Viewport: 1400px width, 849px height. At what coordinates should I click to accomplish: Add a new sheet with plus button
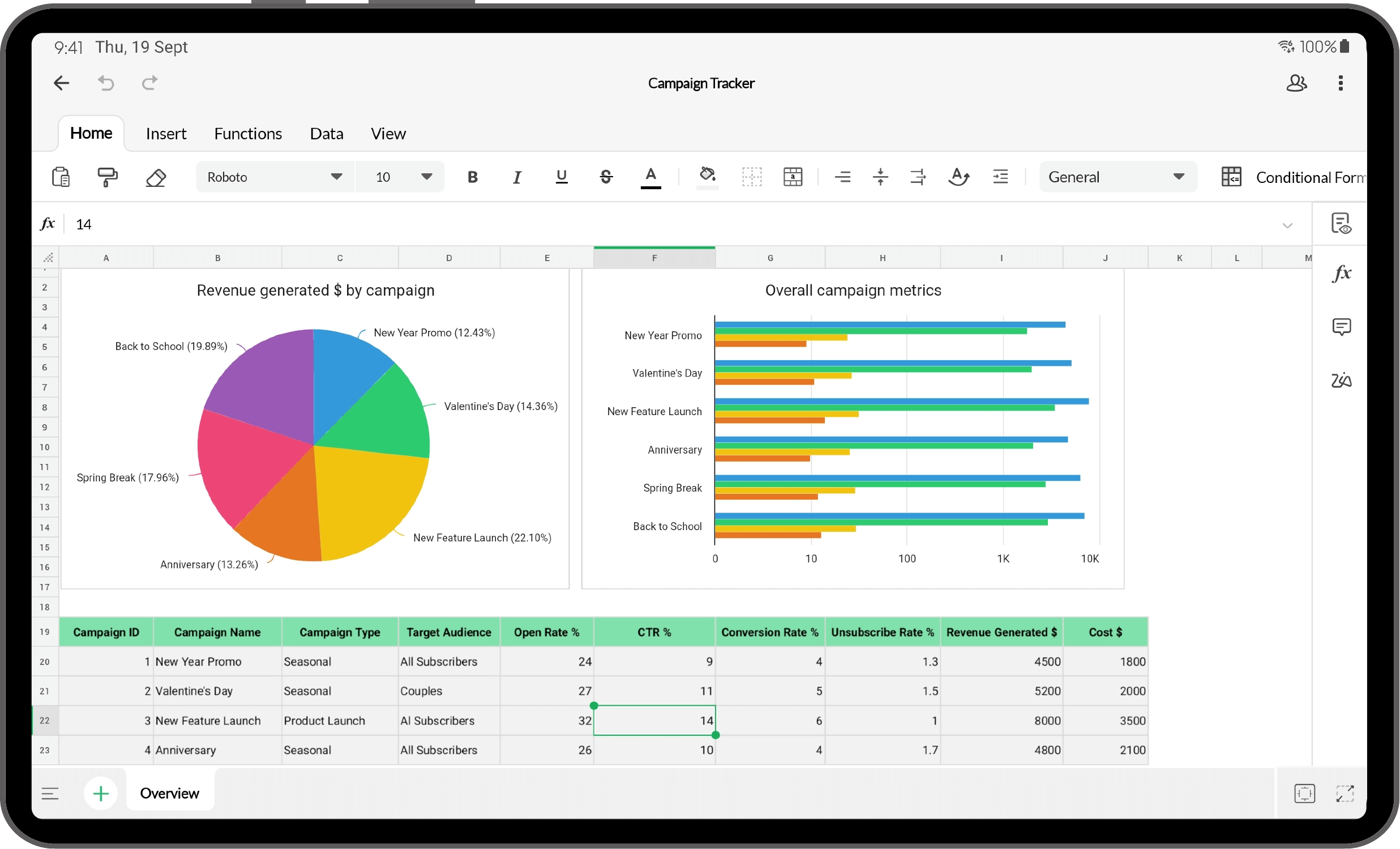coord(101,793)
